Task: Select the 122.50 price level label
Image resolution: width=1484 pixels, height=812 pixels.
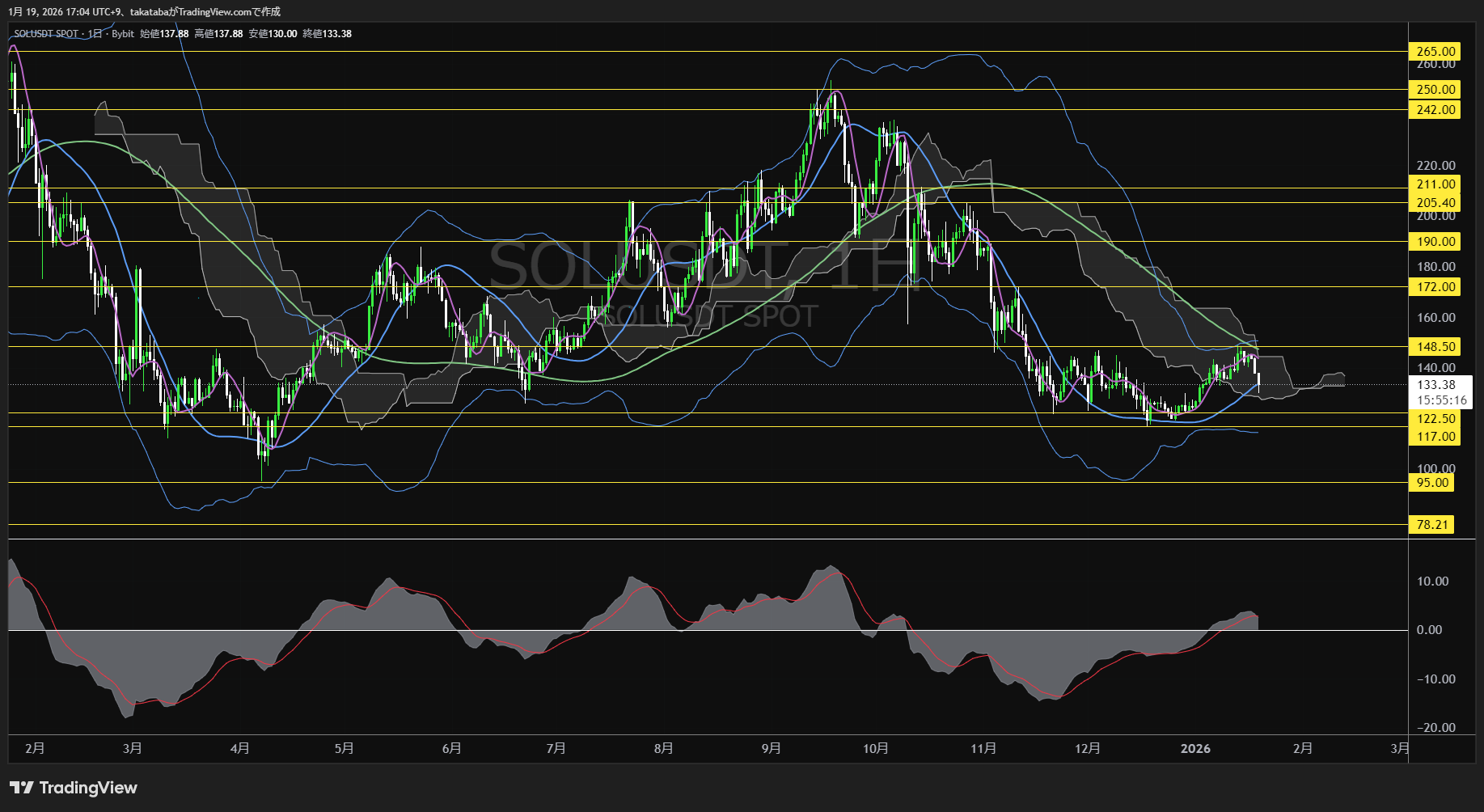Action: [x=1435, y=419]
